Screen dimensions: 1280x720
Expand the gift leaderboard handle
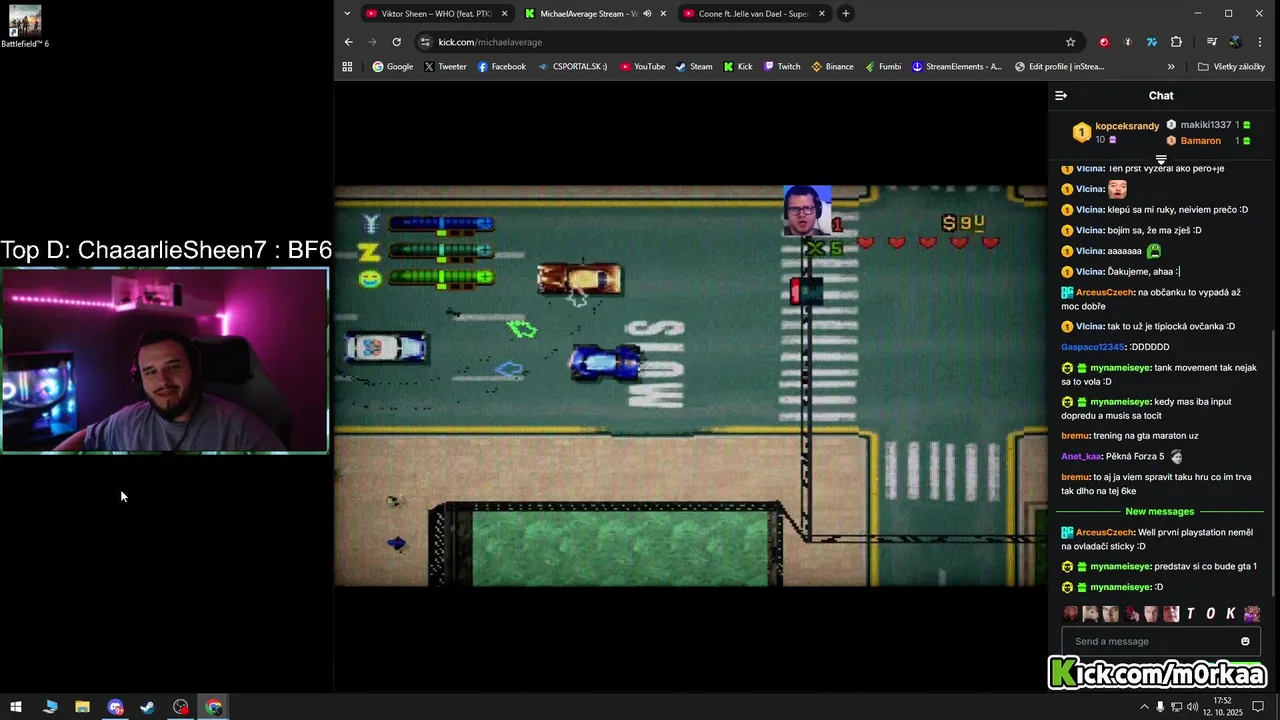(x=1161, y=160)
